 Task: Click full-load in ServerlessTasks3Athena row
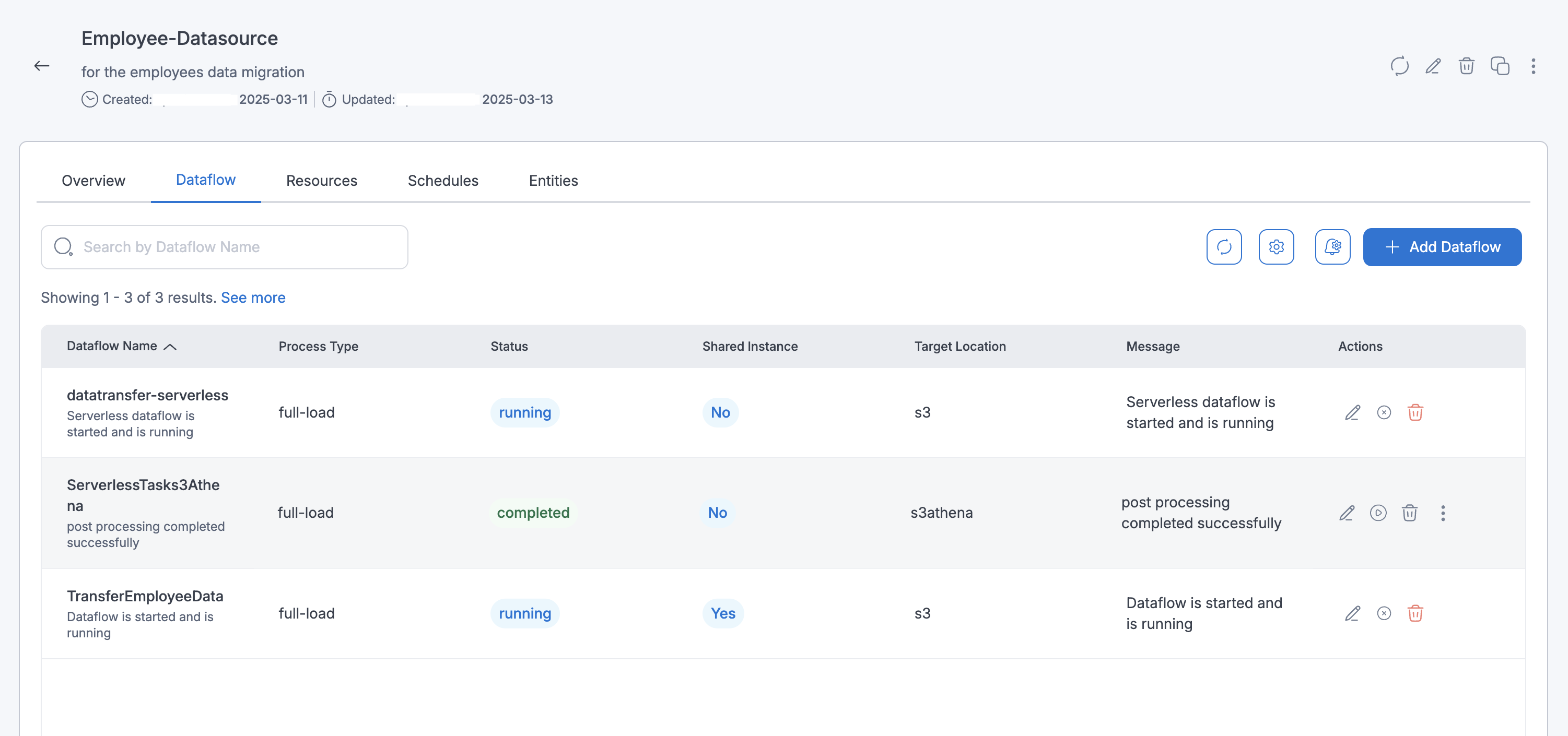click(305, 513)
